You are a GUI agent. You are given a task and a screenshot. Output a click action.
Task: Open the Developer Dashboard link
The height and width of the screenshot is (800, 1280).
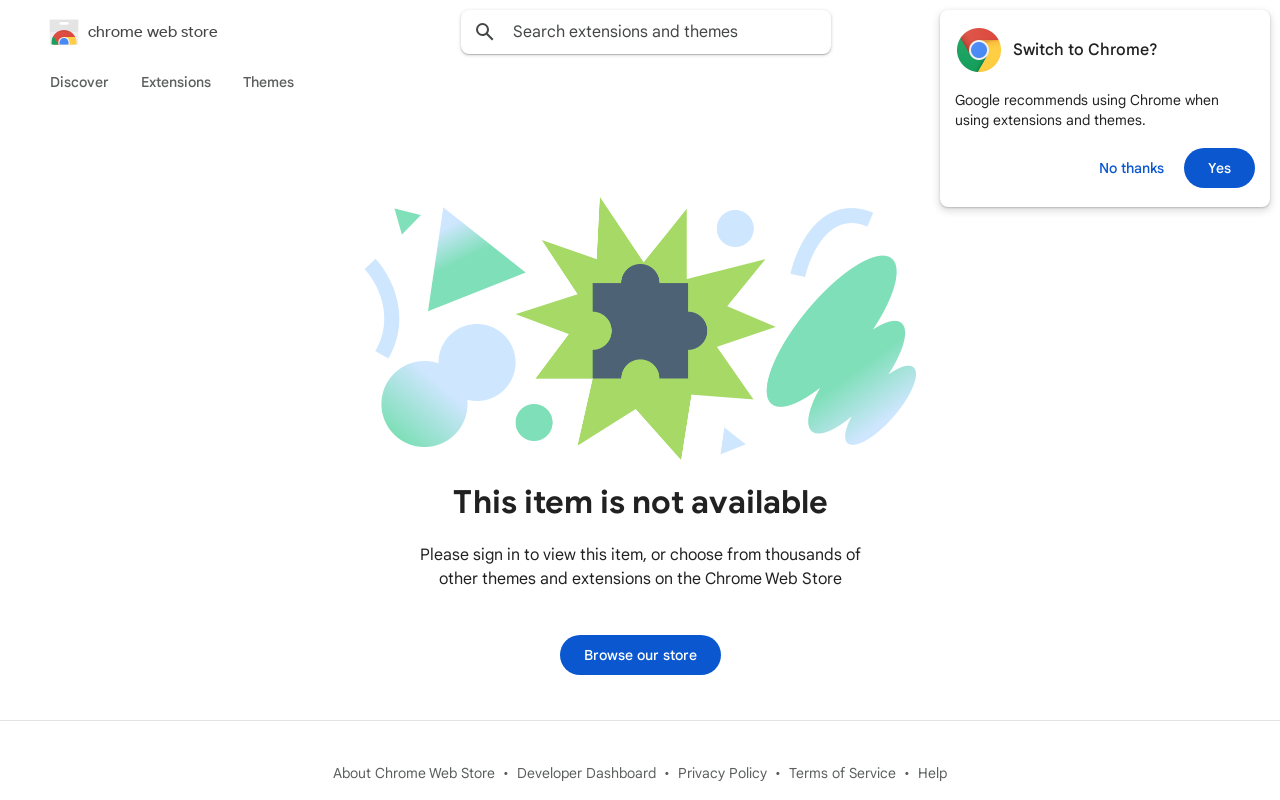pos(586,773)
